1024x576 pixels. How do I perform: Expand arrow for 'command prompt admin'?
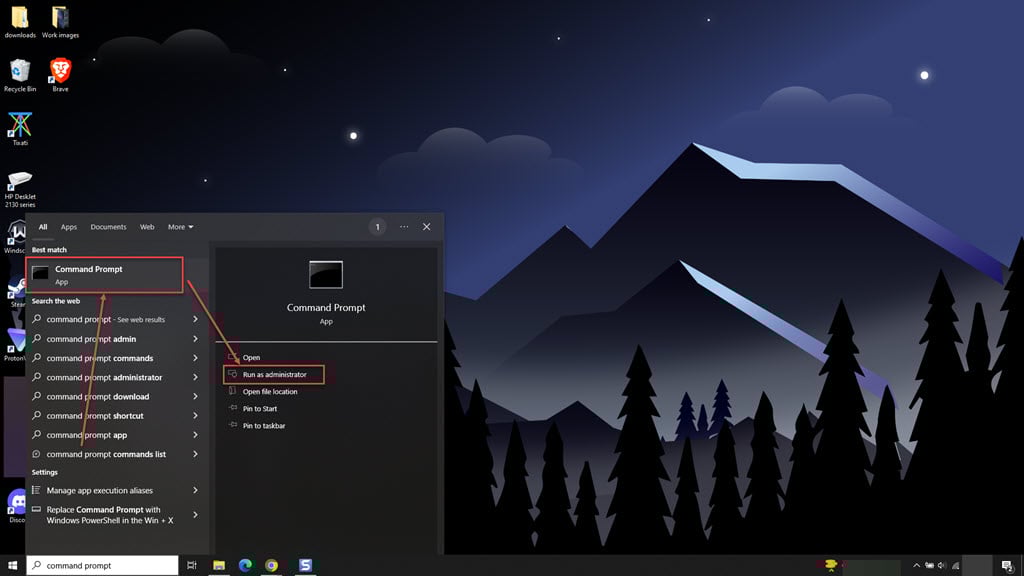point(195,339)
